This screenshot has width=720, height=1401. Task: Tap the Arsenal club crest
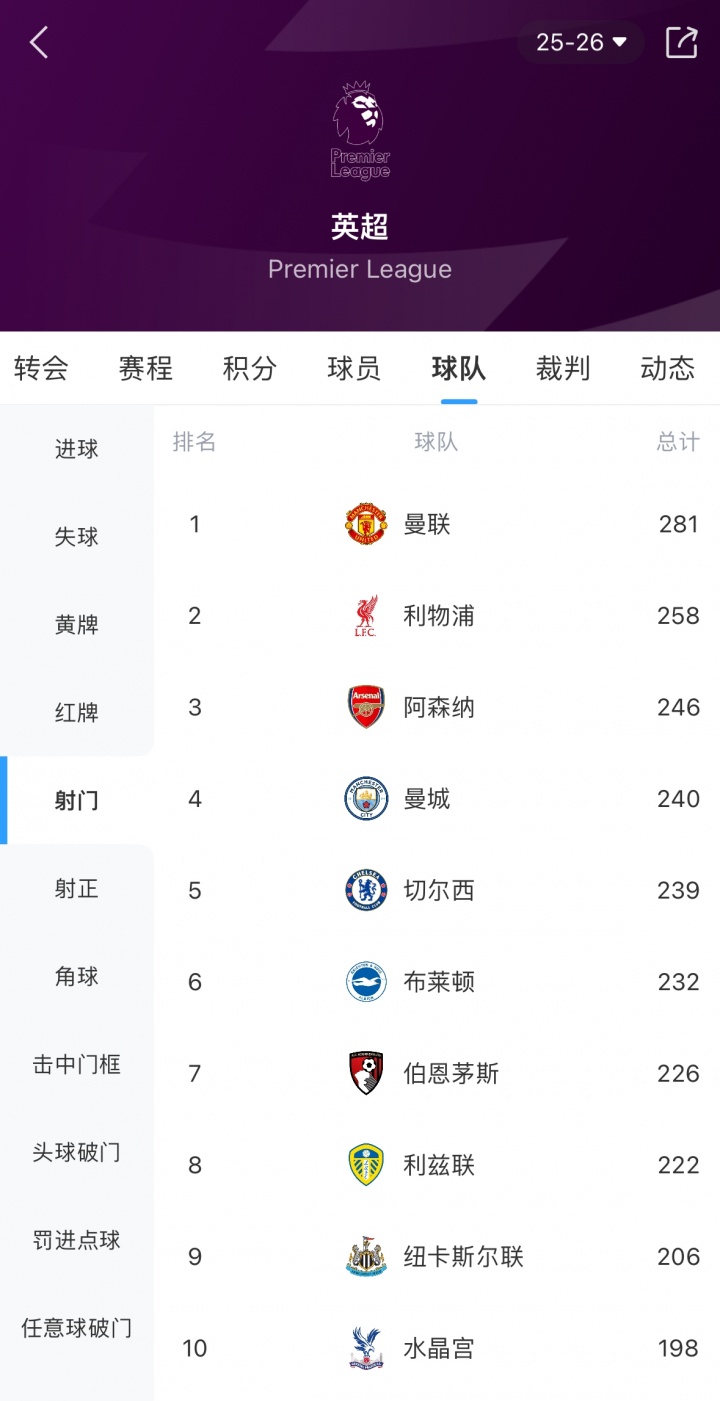click(x=366, y=707)
